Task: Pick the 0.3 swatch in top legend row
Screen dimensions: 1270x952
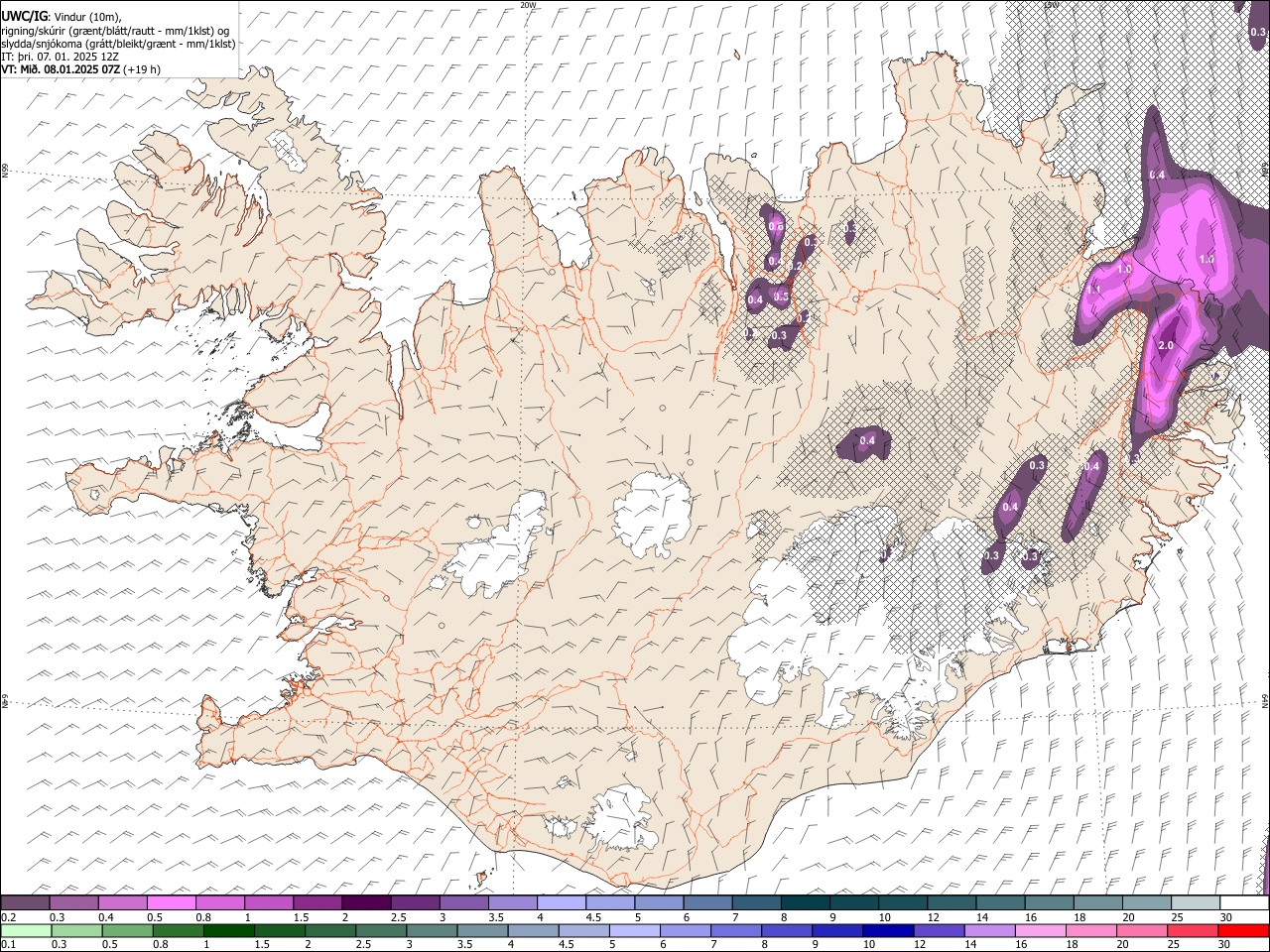Action: point(73,902)
